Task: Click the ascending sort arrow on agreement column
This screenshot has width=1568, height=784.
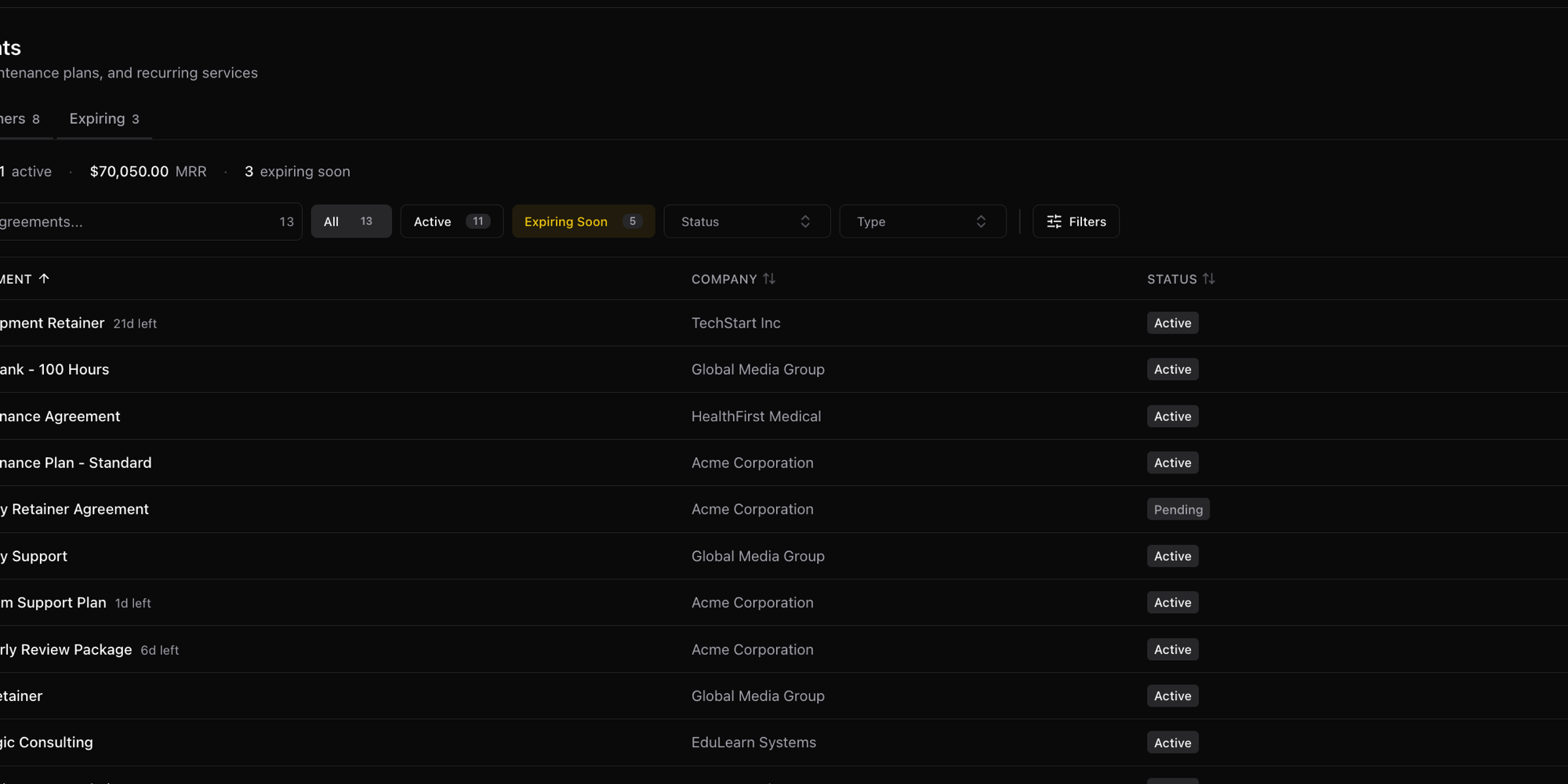Action: click(x=44, y=279)
